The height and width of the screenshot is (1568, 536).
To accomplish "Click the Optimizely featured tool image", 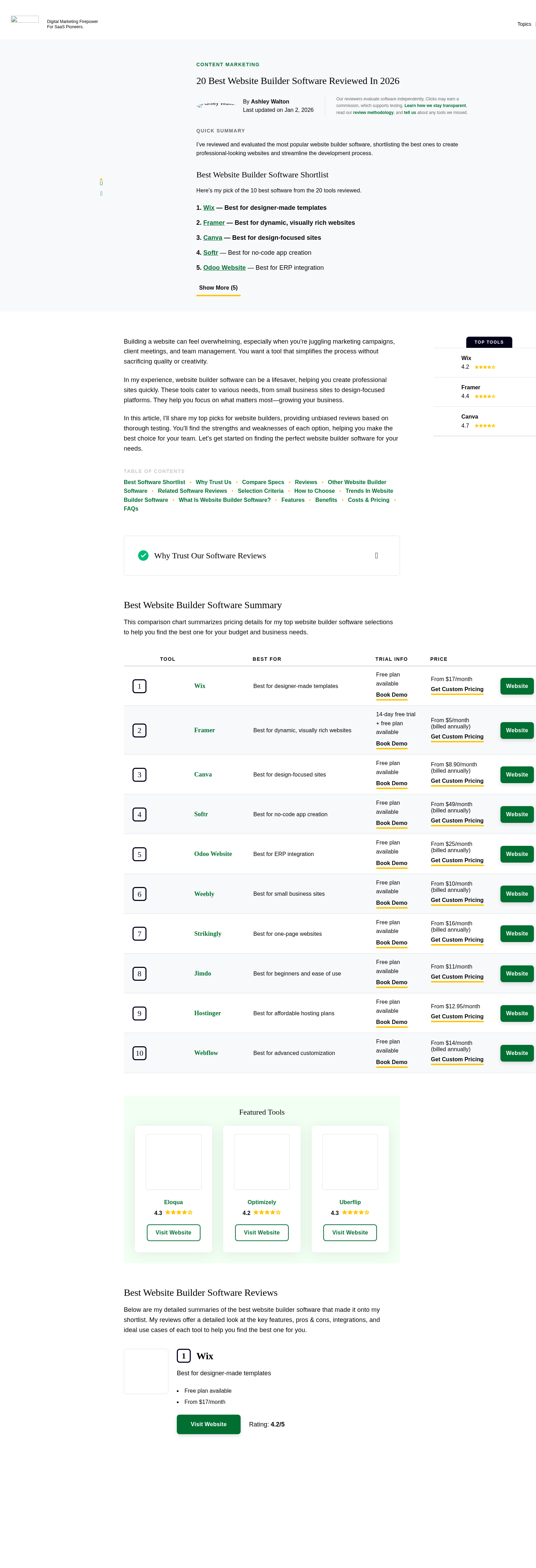I will pyautogui.click(x=261, y=1161).
